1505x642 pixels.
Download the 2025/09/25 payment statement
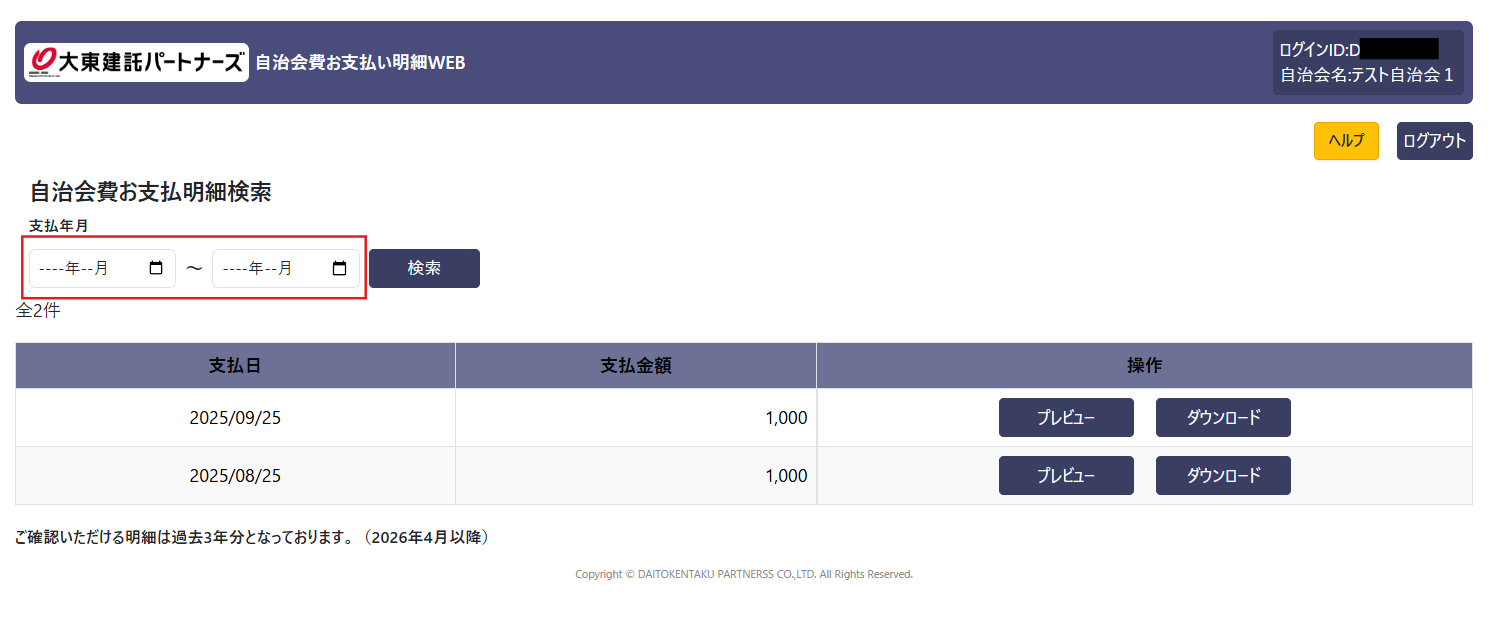coord(1222,418)
